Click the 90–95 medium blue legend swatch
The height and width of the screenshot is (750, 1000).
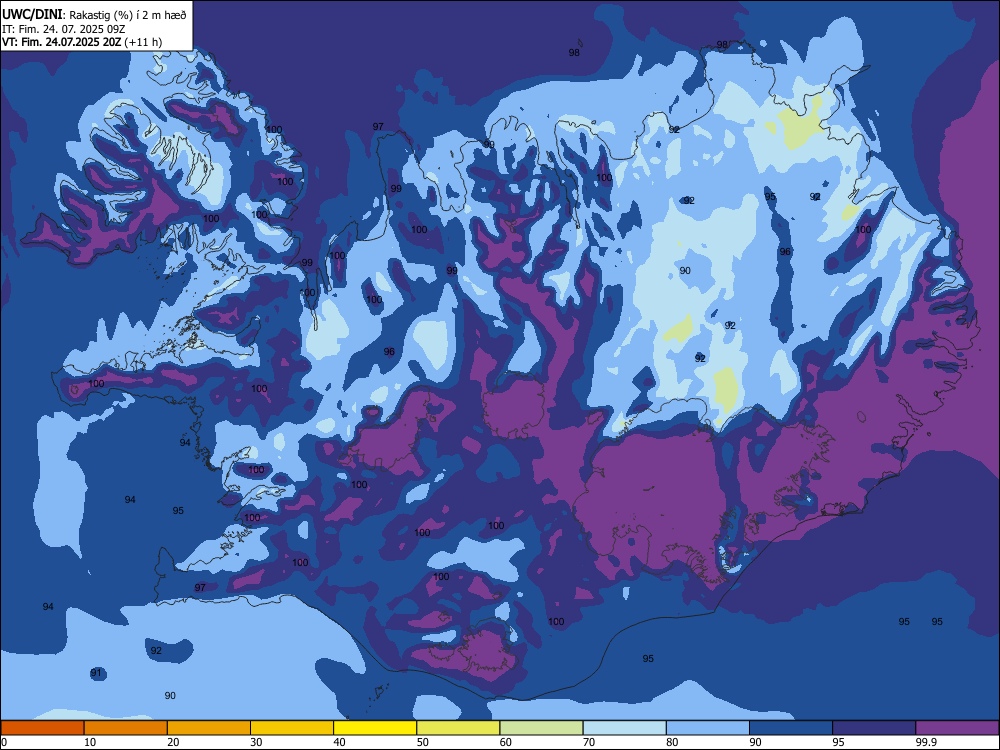point(791,728)
